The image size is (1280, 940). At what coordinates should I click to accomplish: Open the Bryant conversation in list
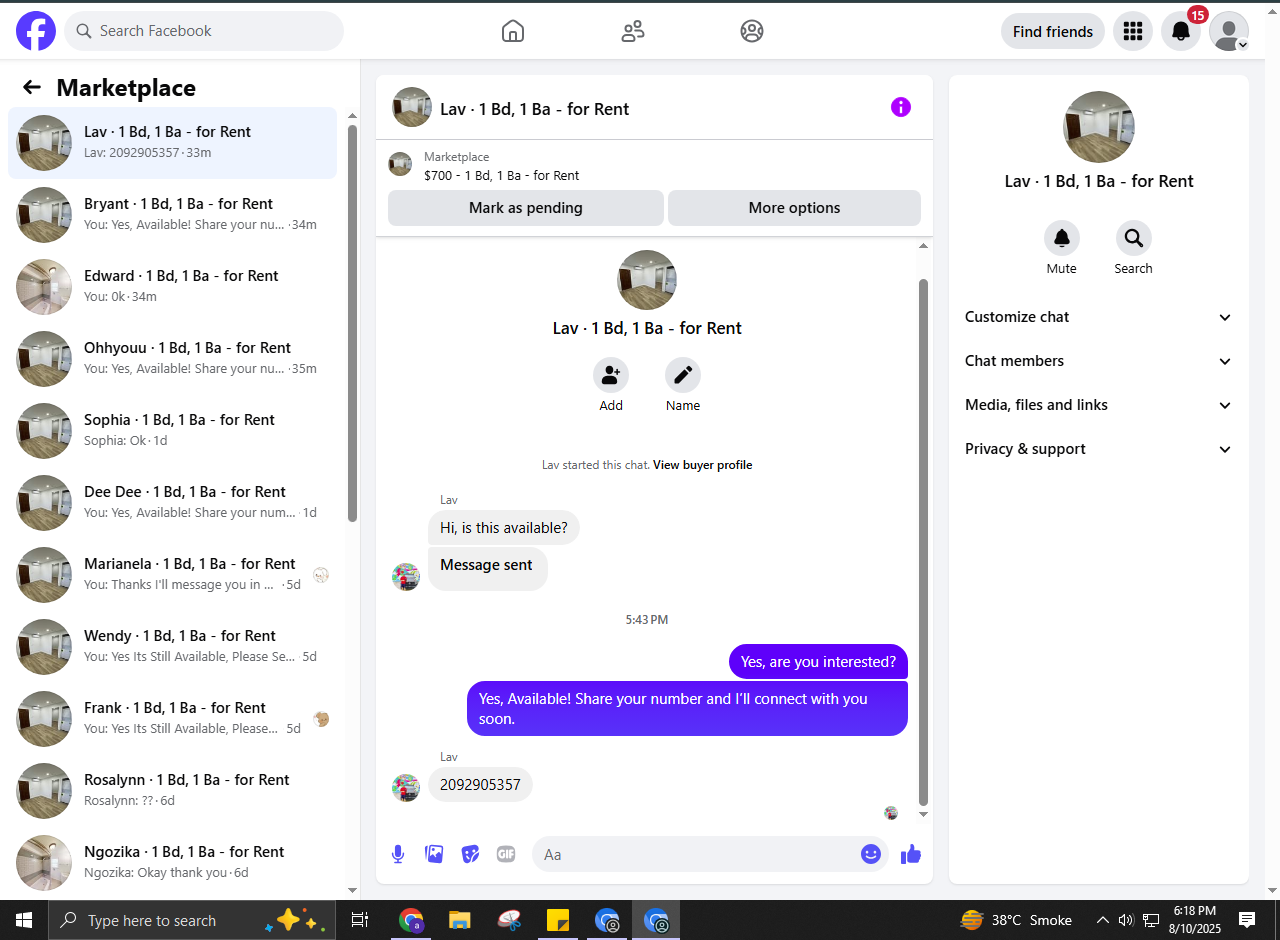pos(172,215)
